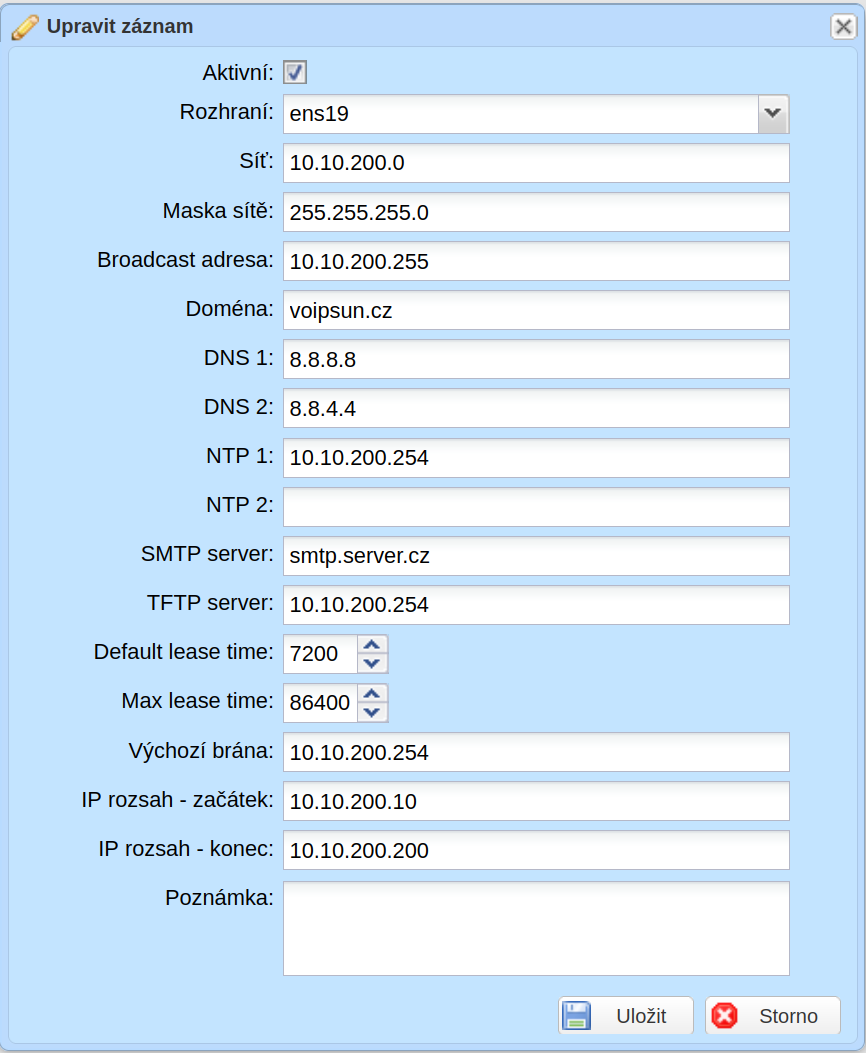Decrease Default lease time with down arrow
866x1053 pixels.
[373, 663]
